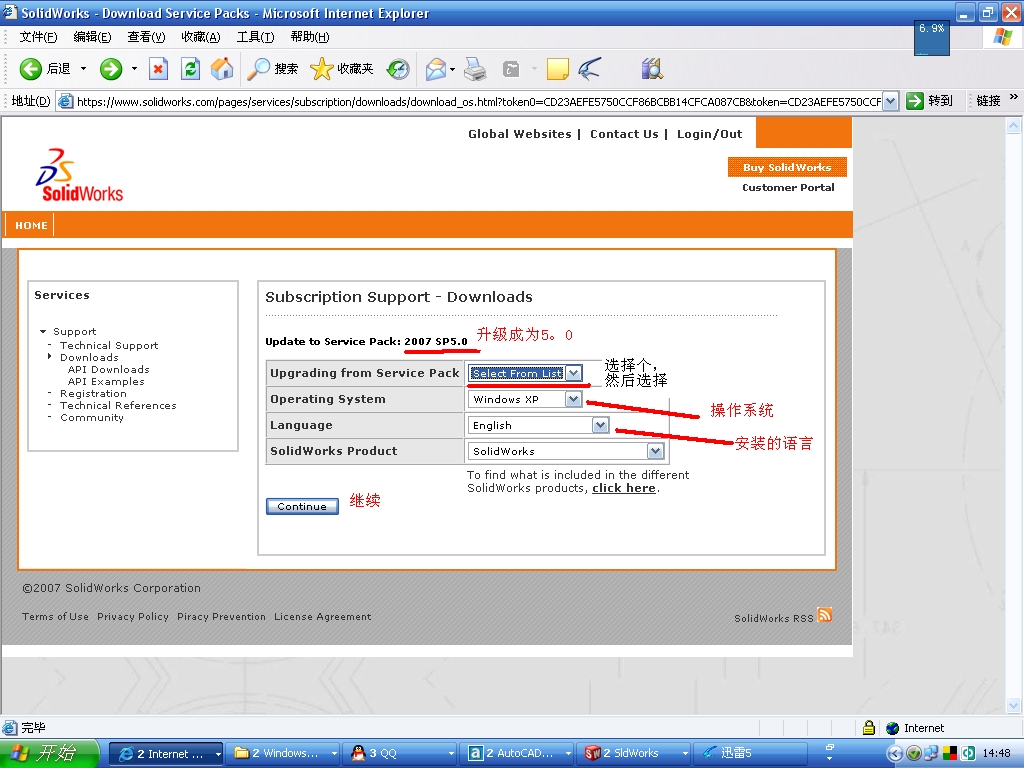Click the security lock status bar icon
This screenshot has height=768, width=1024.
click(x=869, y=728)
